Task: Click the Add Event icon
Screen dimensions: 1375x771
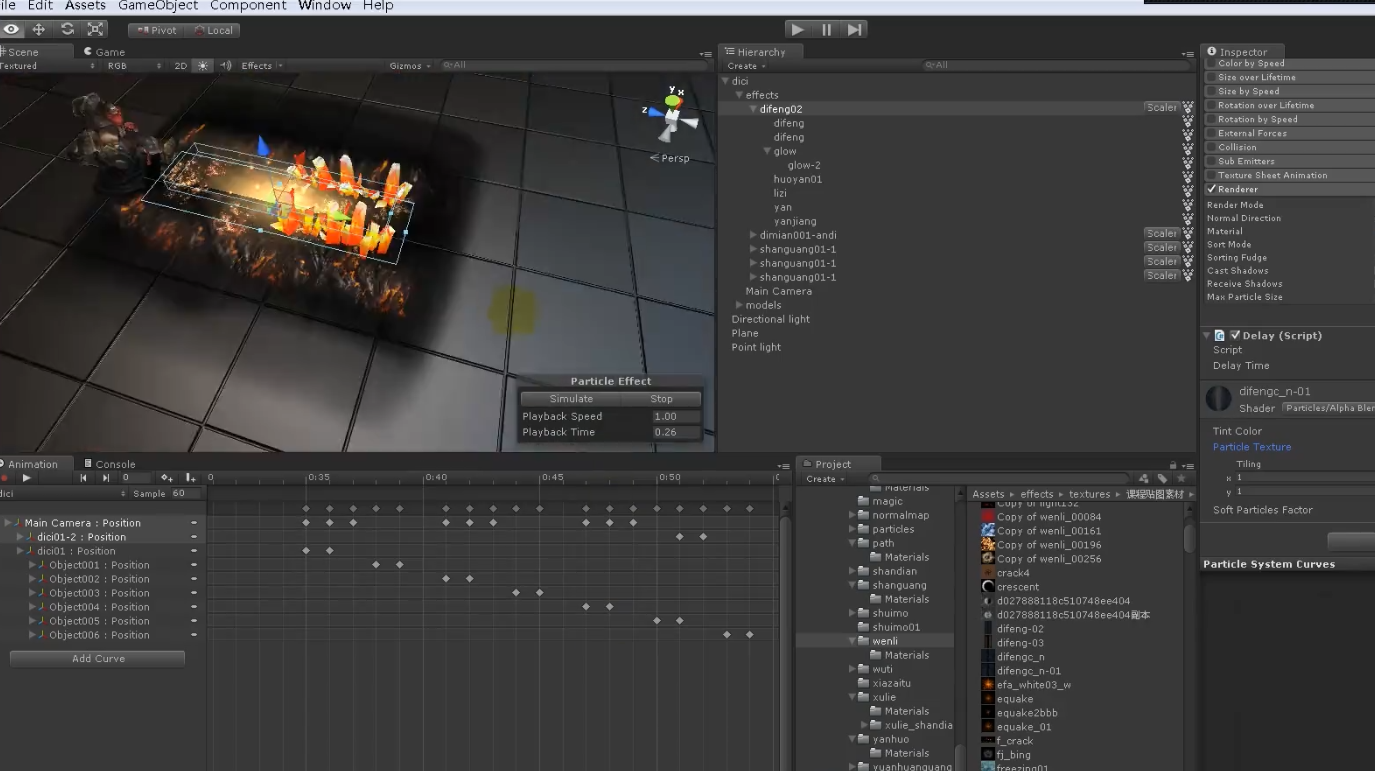Action: click(x=190, y=478)
